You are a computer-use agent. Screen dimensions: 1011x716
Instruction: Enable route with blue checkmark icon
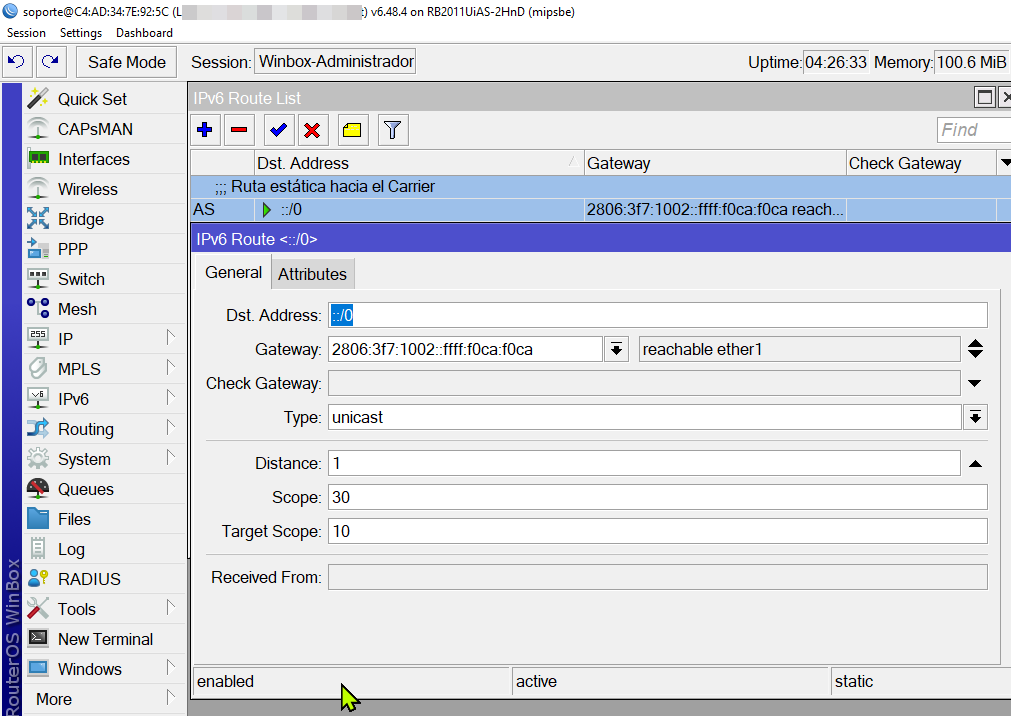click(279, 130)
